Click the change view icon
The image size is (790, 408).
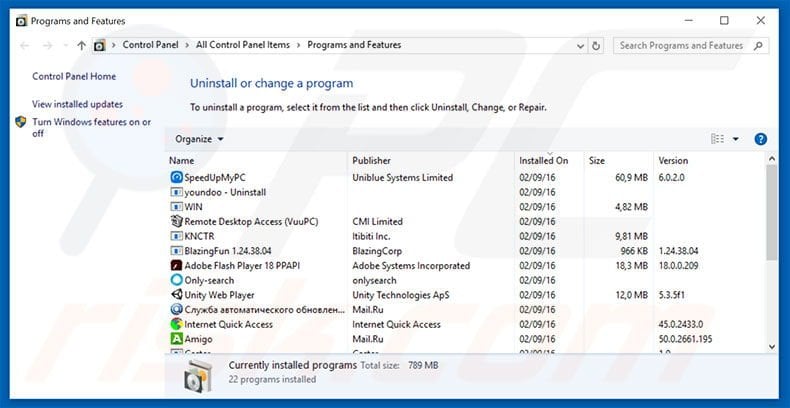(717, 139)
